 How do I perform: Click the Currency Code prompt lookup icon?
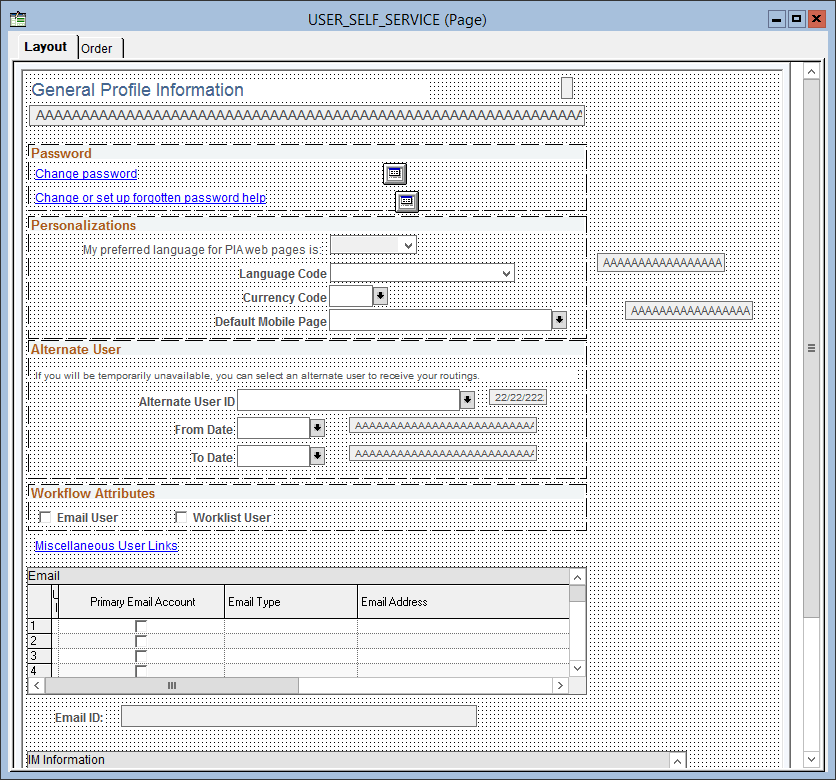(x=380, y=295)
